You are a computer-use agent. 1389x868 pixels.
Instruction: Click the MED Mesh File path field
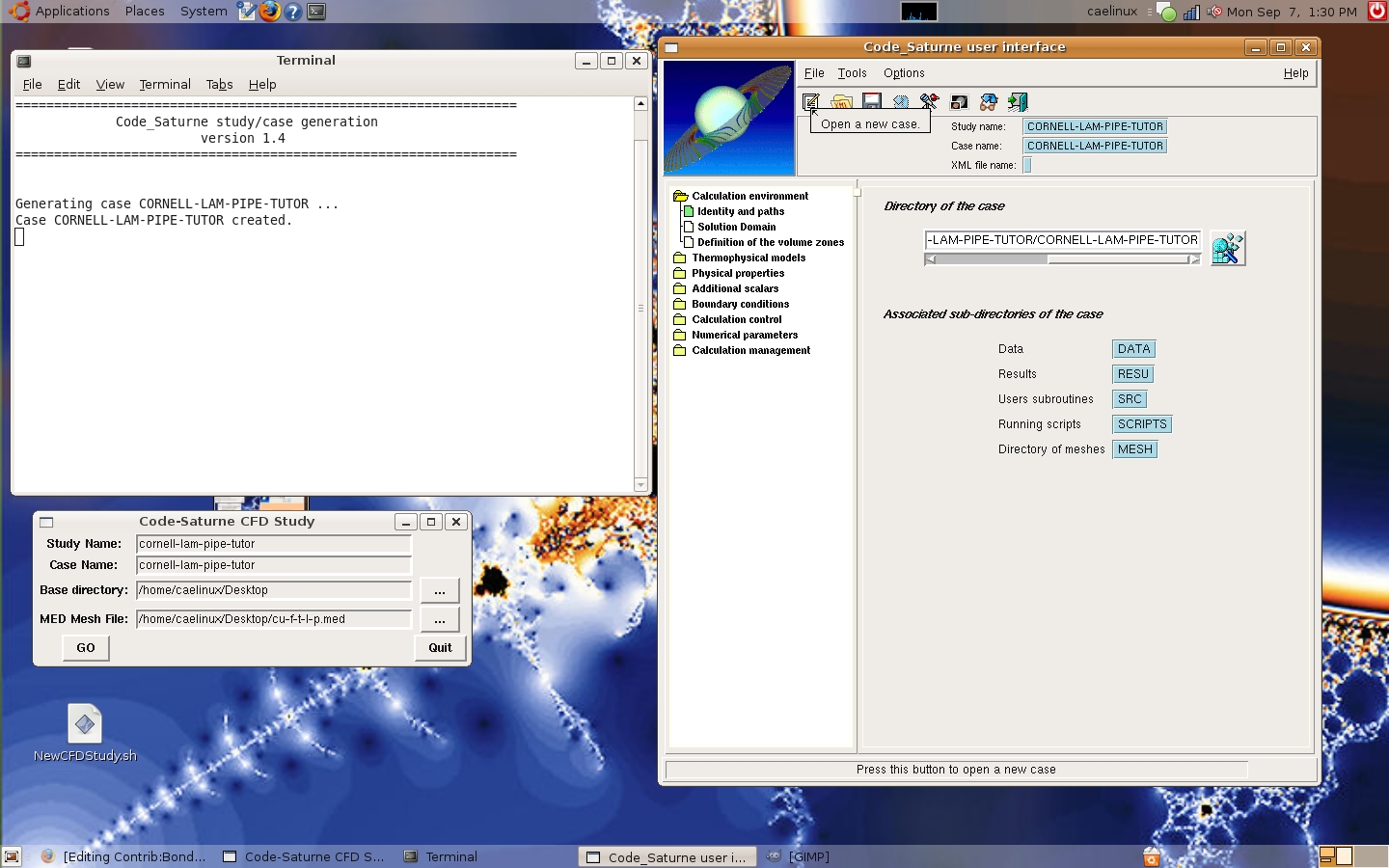(274, 619)
